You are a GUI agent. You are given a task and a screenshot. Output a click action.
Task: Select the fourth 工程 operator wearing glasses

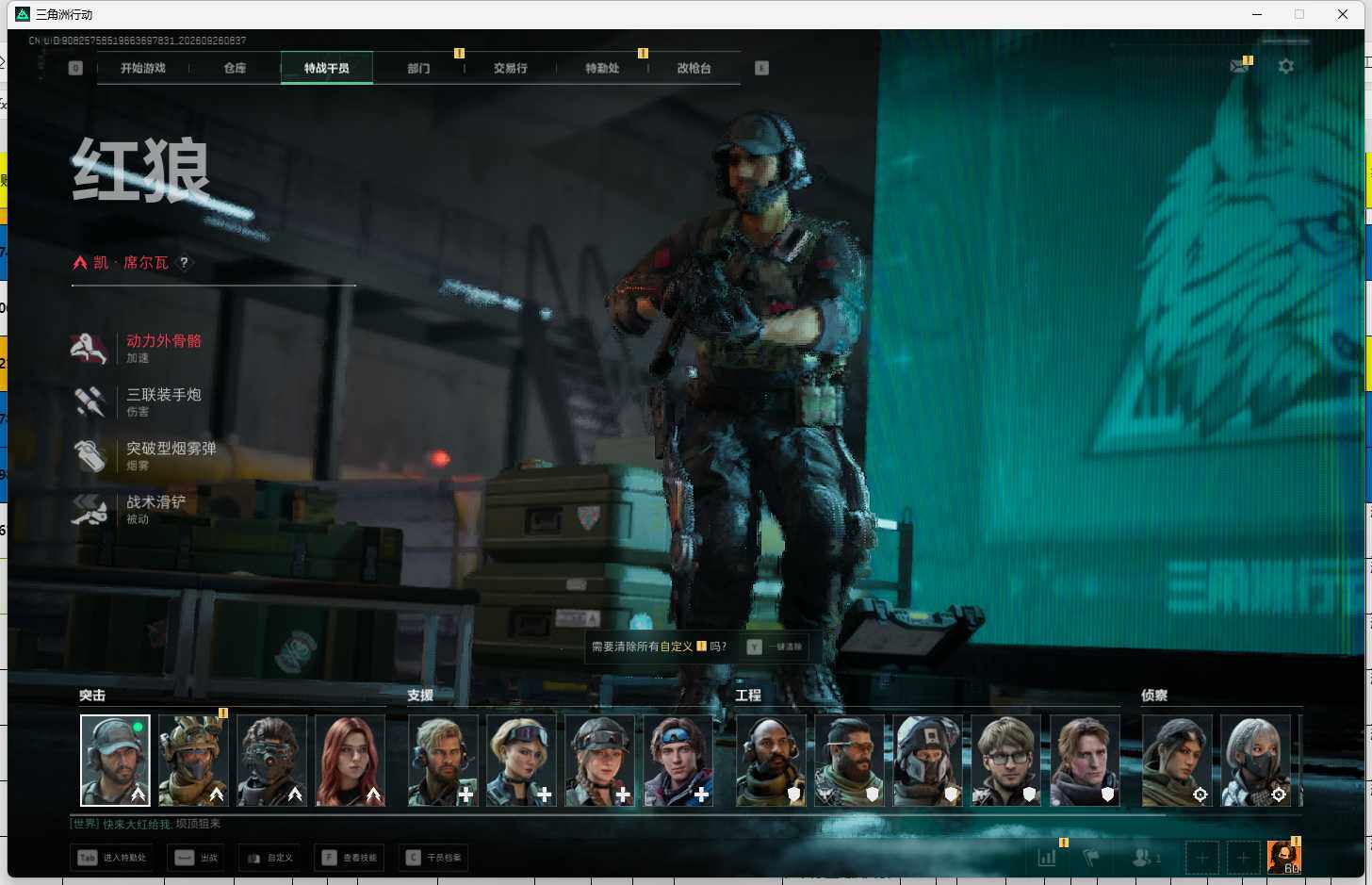point(1005,761)
